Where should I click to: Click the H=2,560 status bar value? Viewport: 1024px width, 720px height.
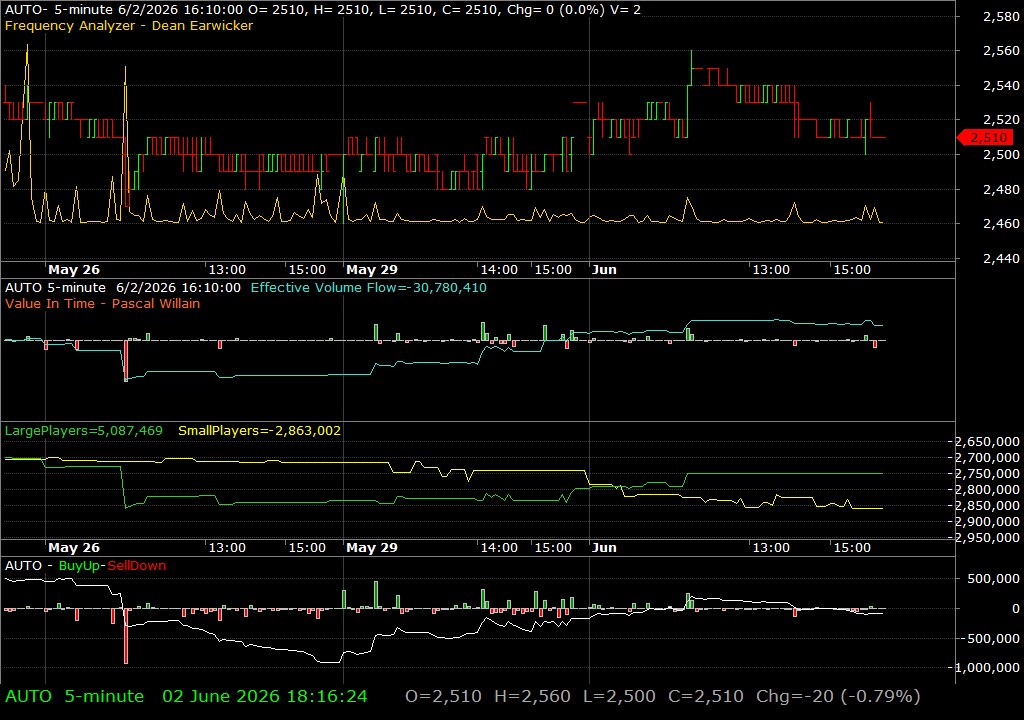point(532,696)
